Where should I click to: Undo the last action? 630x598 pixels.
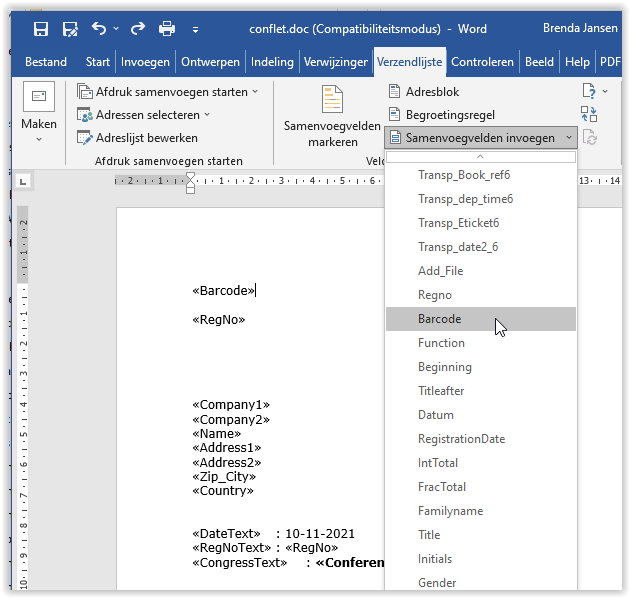pyautogui.click(x=98, y=29)
